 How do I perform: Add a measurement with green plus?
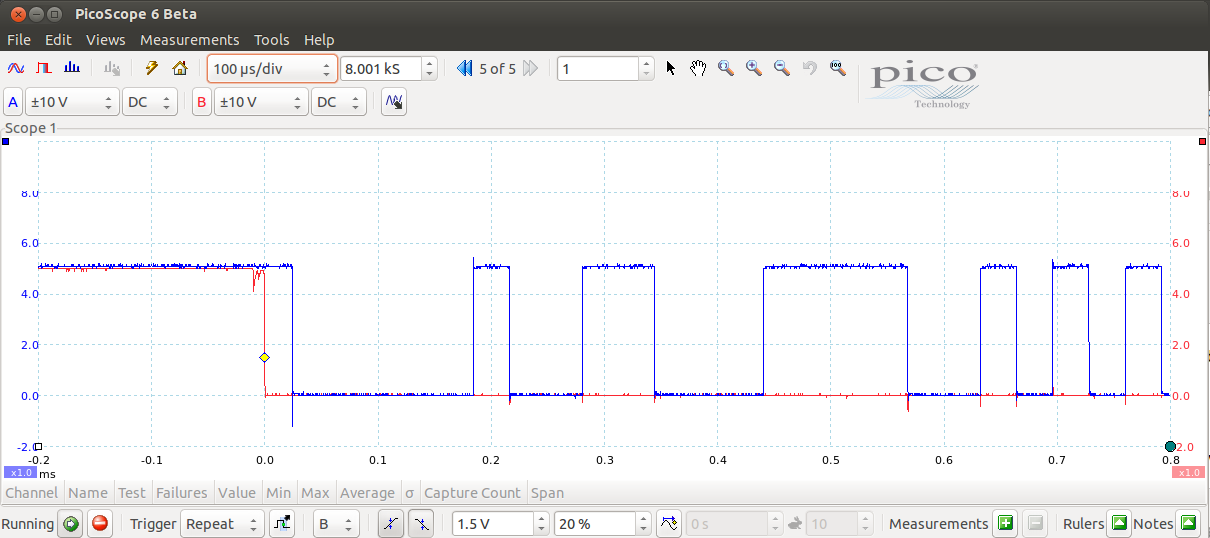pyautogui.click(x=1005, y=523)
